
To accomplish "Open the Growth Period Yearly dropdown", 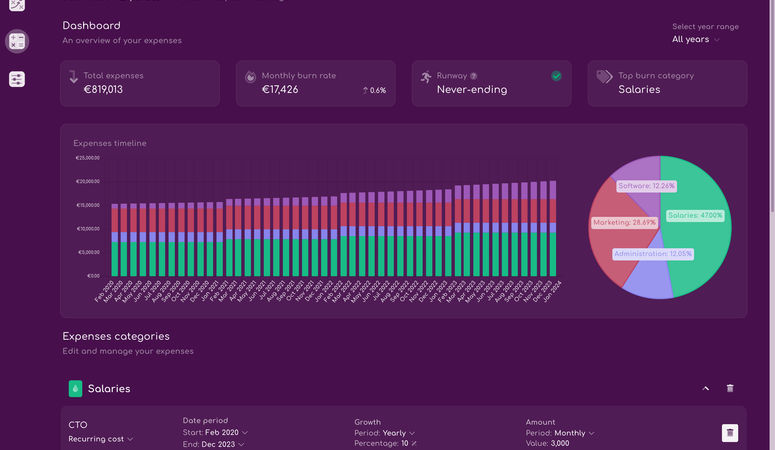I will pos(398,433).
